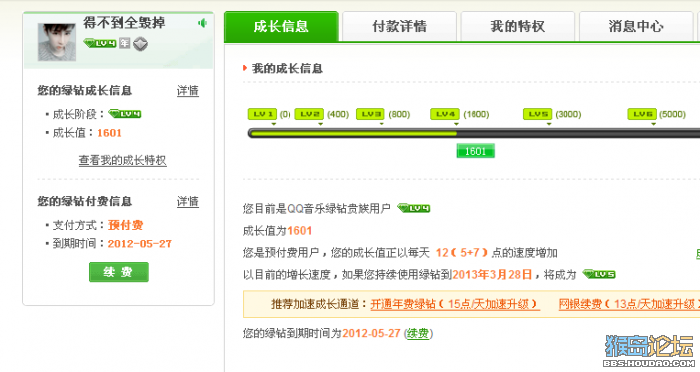Click the LV4 badge beside 成长阶段
This screenshot has height=372, width=700.
[x=125, y=114]
